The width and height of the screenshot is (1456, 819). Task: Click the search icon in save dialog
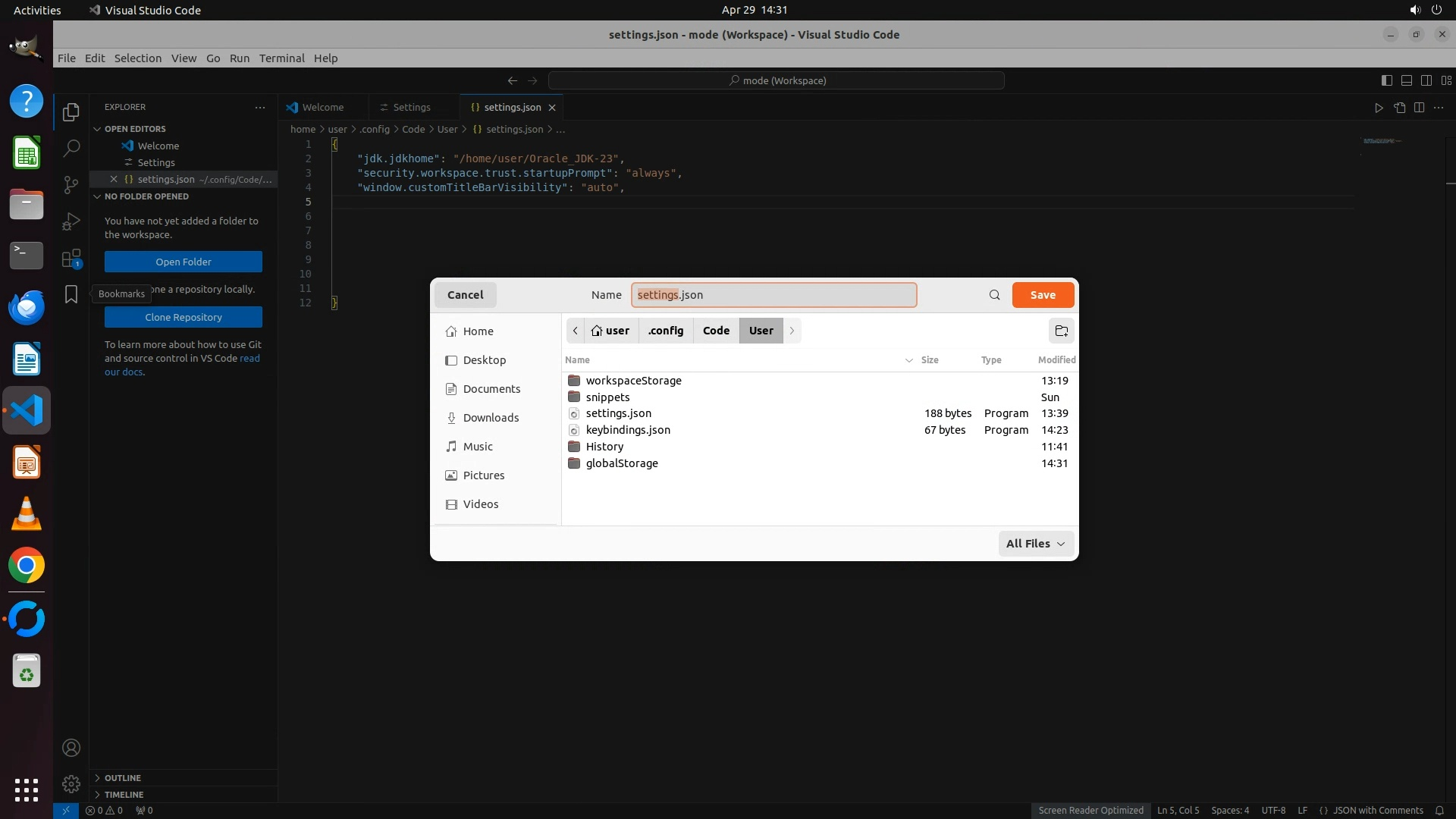994,295
